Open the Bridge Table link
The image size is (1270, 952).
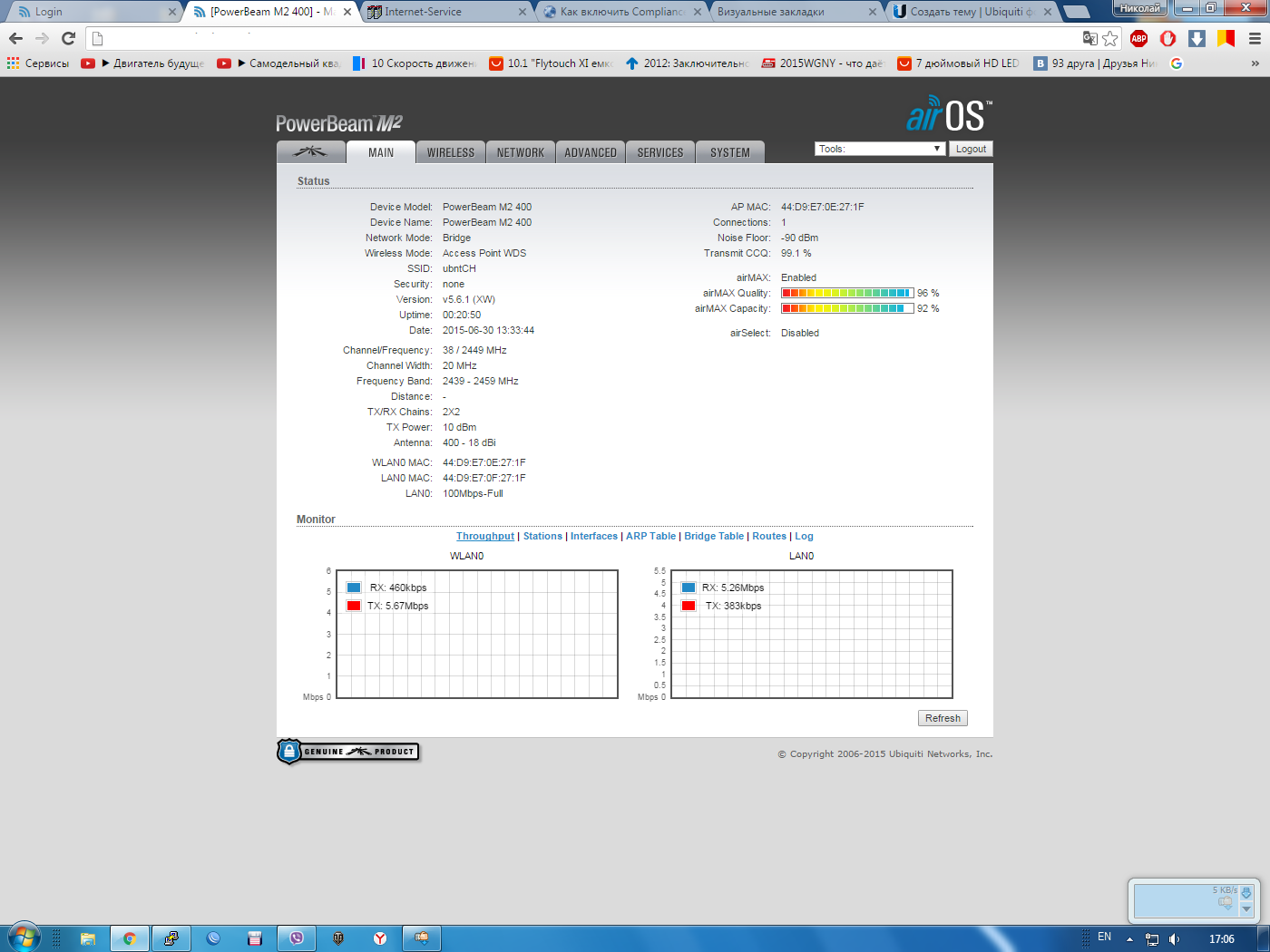click(714, 536)
